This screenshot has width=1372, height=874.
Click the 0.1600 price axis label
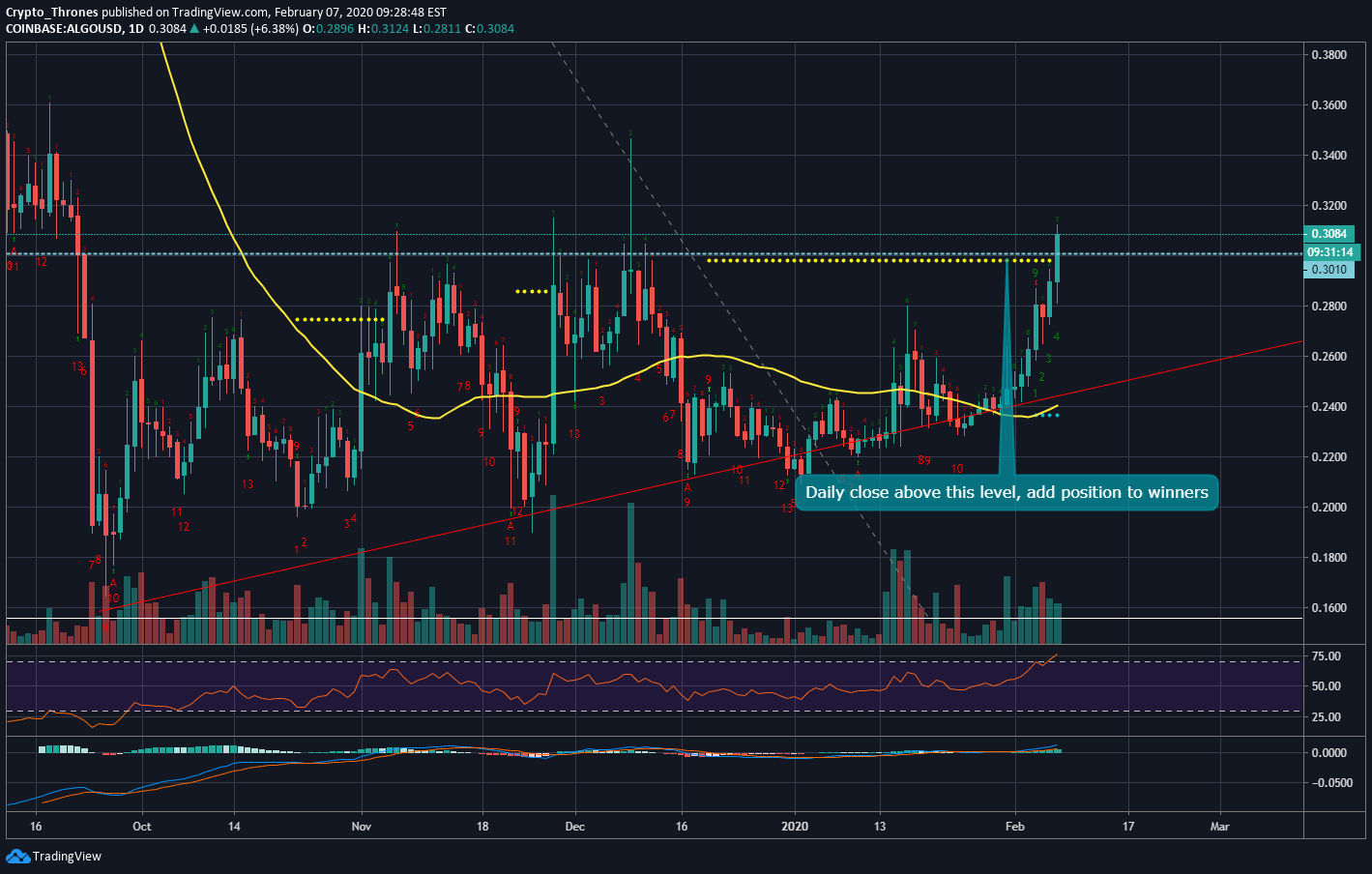pyautogui.click(x=1328, y=608)
